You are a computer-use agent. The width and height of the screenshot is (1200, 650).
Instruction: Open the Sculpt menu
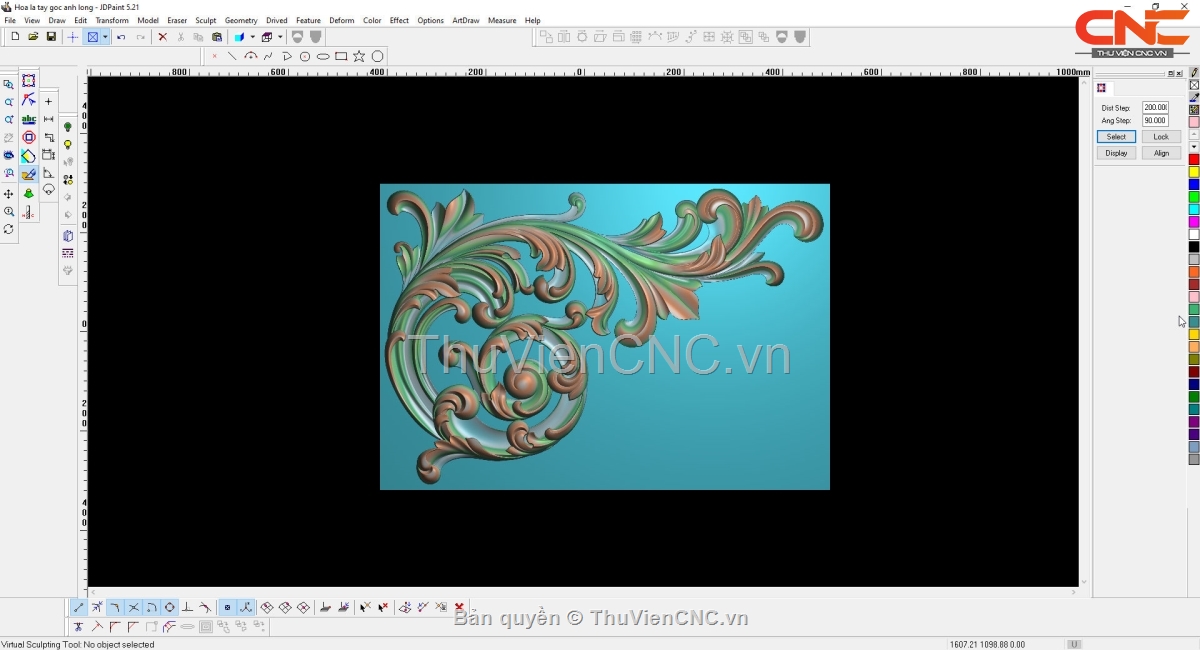[x=206, y=20]
